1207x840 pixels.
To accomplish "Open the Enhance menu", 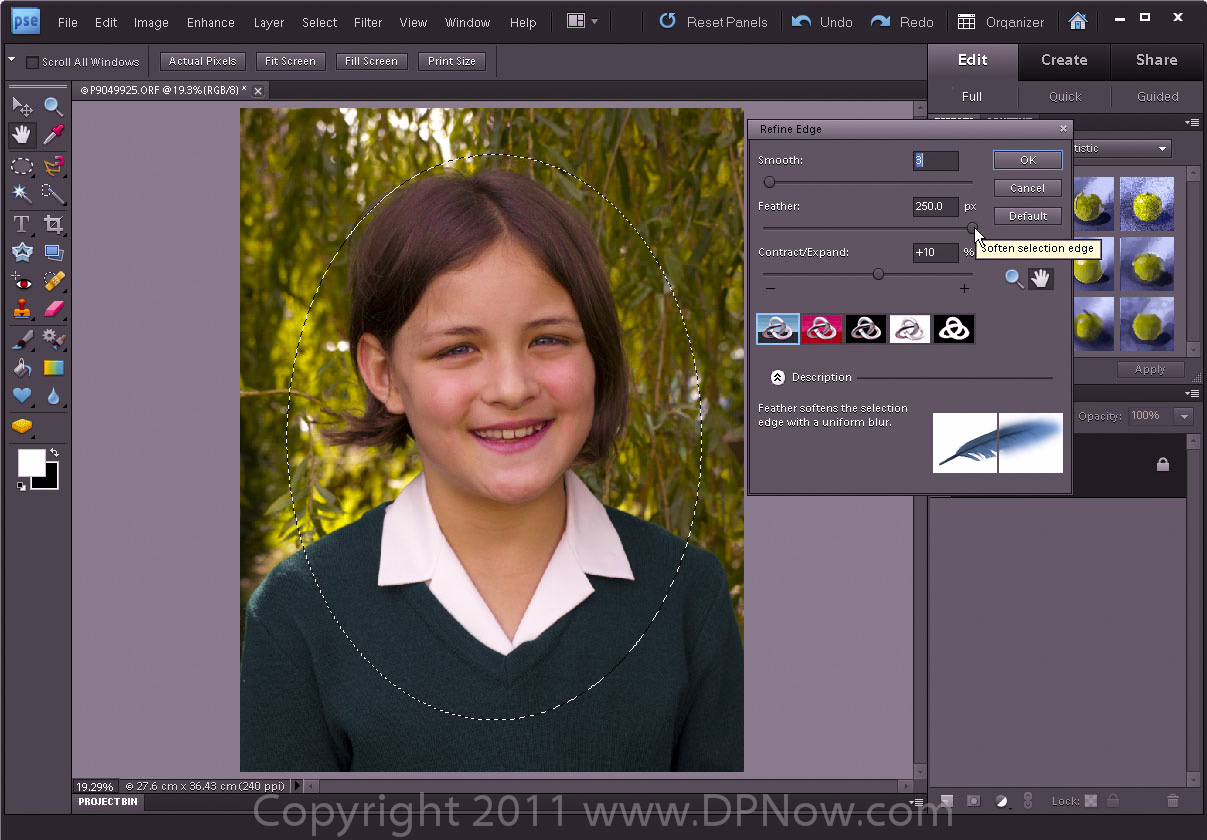I will (211, 22).
